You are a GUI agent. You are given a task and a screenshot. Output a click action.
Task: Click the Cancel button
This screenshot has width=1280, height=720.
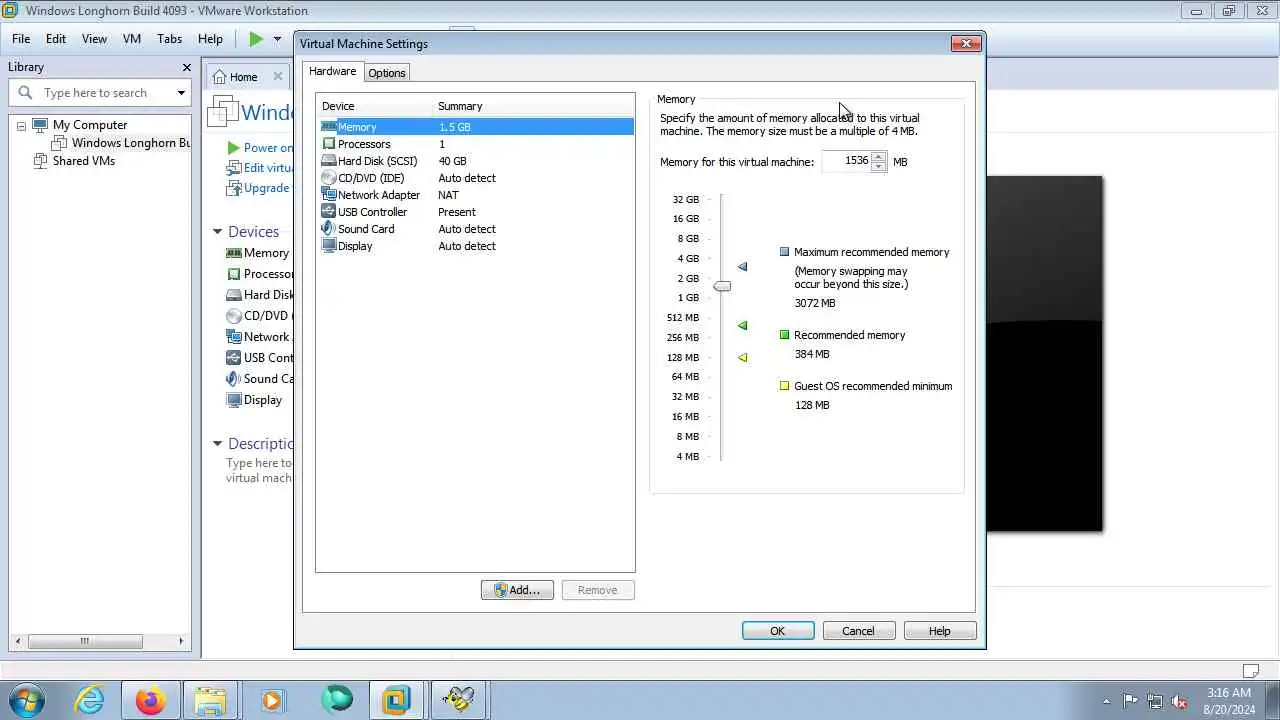(858, 631)
